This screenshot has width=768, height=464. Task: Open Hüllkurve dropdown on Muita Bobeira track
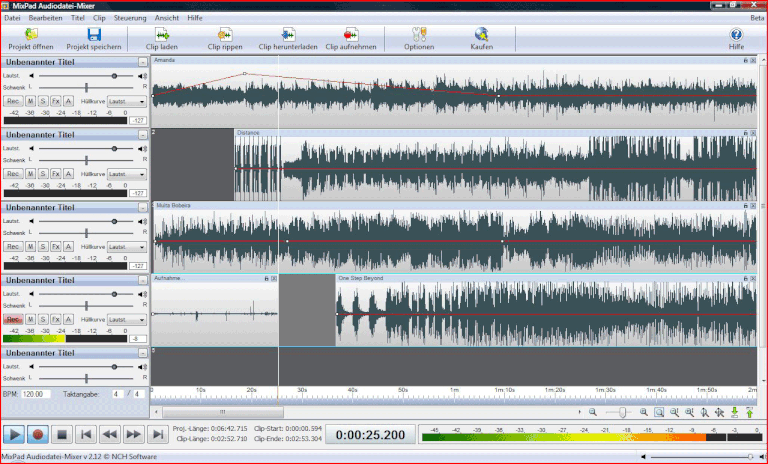point(127,247)
